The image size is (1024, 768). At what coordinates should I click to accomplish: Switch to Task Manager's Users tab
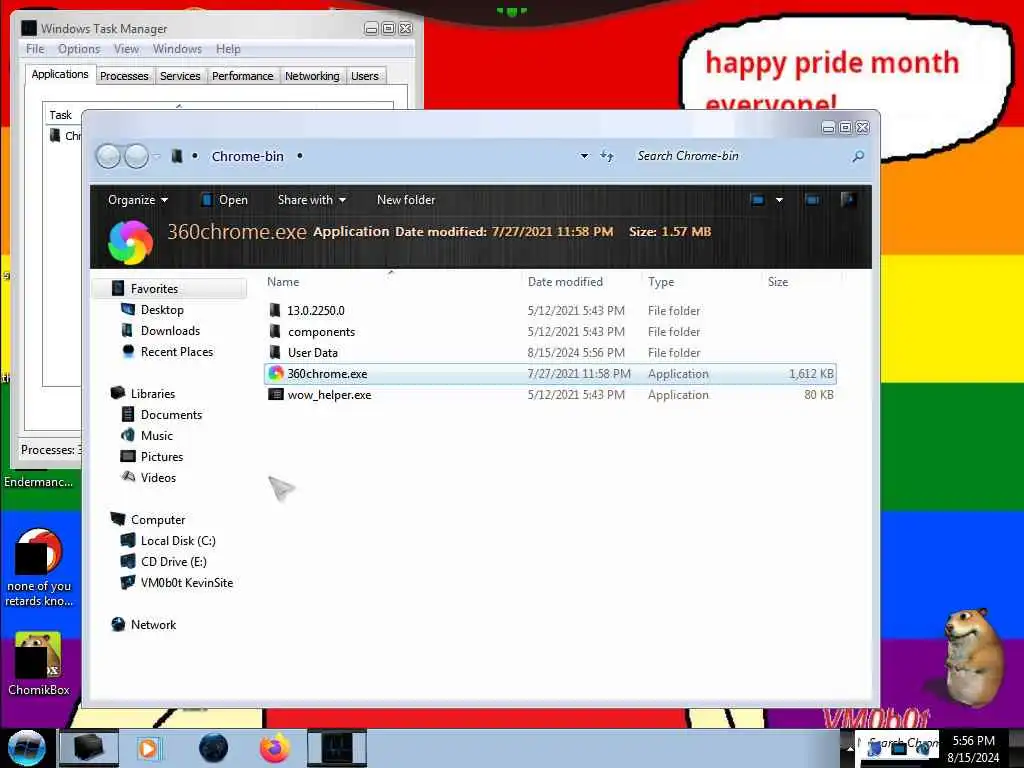pos(364,76)
